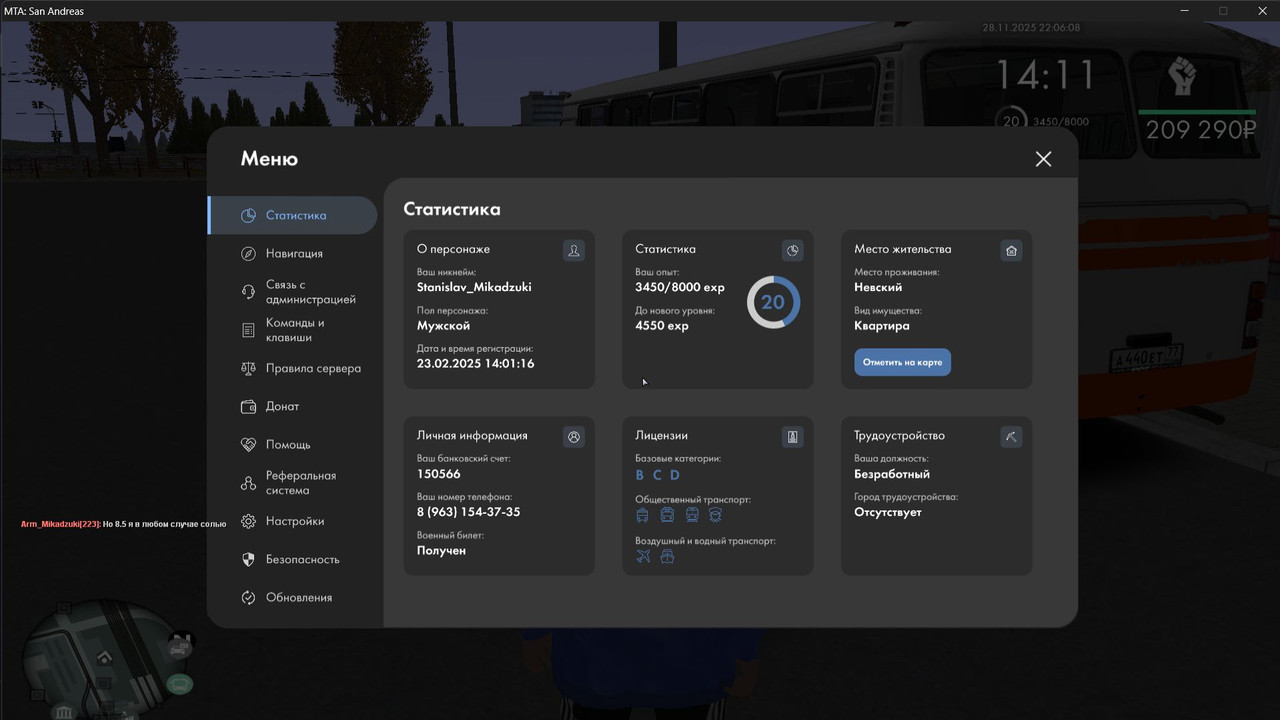The height and width of the screenshot is (720, 1280).
Task: Click the car marker icon beside the minimap
Action: [x=179, y=648]
